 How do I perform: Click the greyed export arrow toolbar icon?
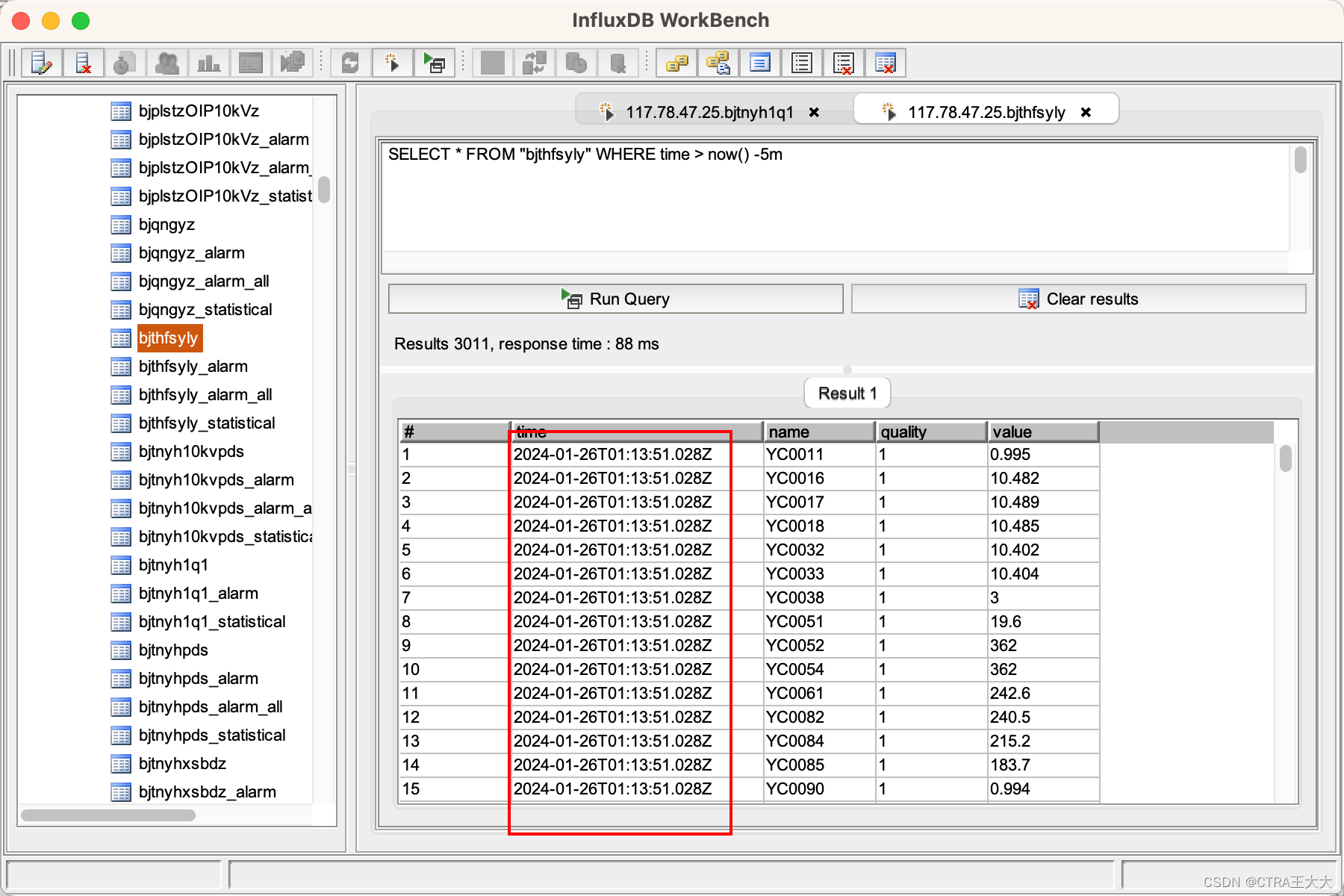pos(293,63)
